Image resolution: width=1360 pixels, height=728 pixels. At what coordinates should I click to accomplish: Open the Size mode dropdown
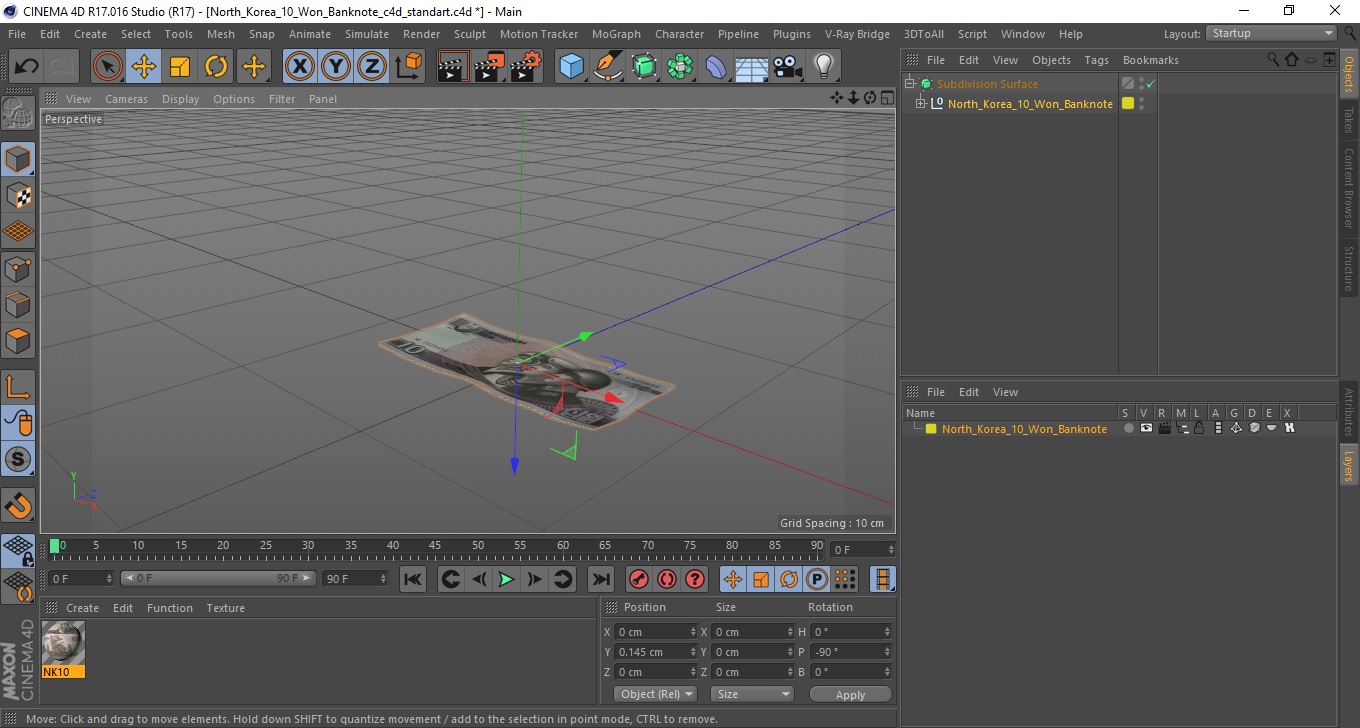click(x=752, y=694)
